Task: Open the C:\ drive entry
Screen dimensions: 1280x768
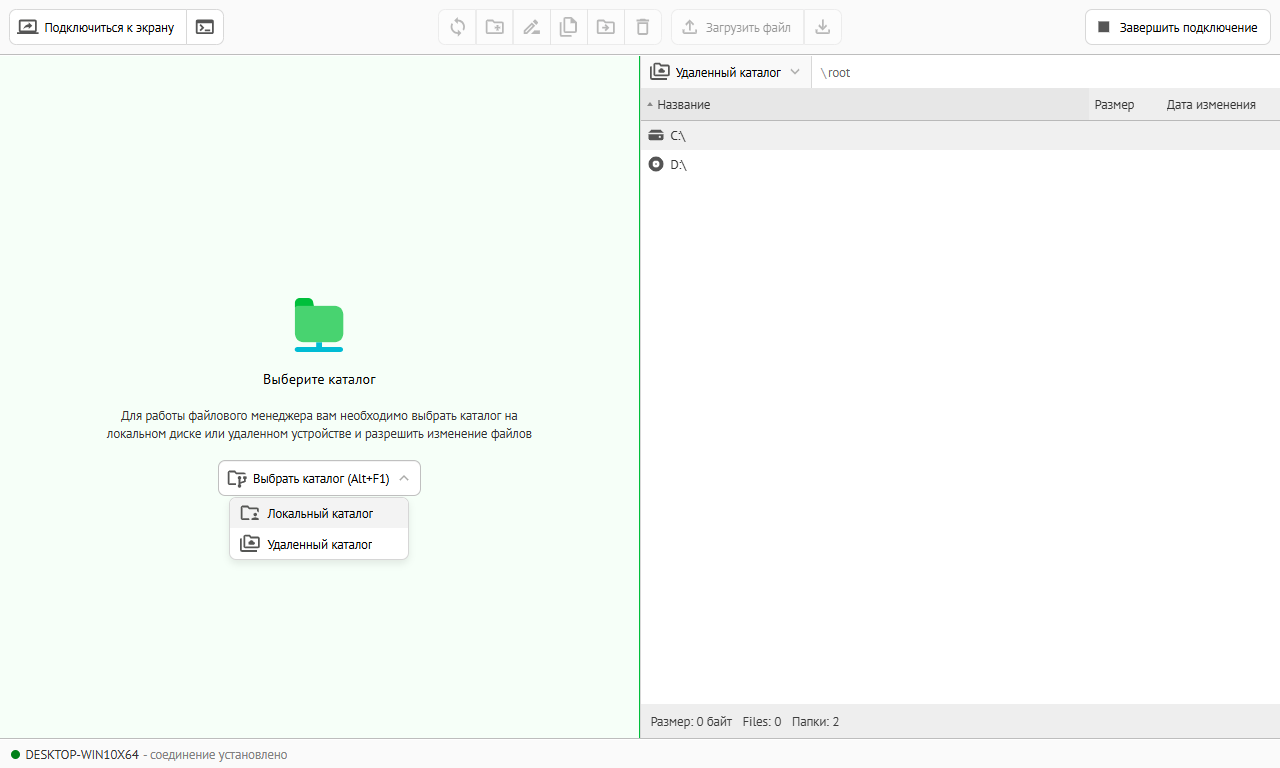Action: 678,135
